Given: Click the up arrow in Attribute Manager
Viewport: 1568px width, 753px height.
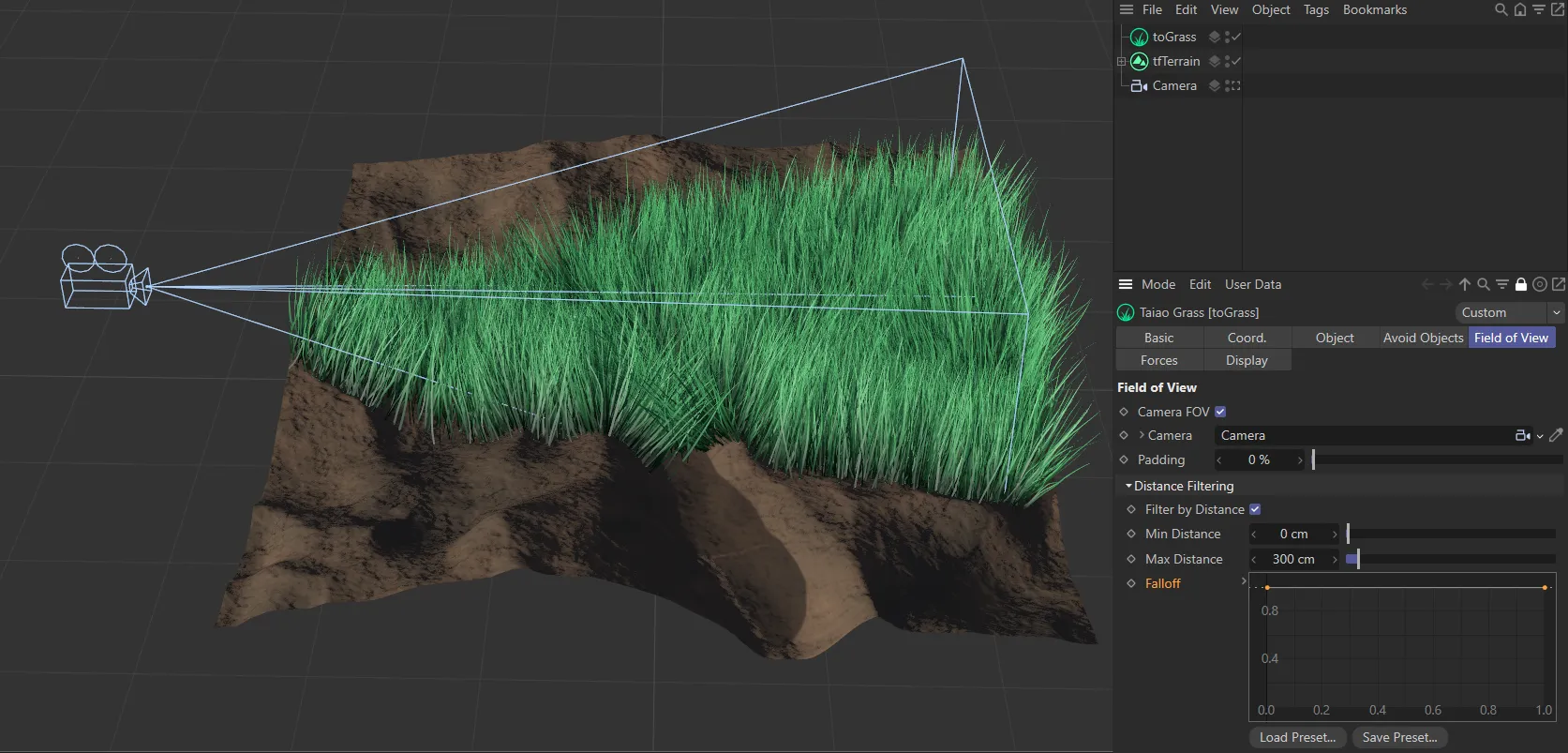Looking at the screenshot, I should point(1465,285).
